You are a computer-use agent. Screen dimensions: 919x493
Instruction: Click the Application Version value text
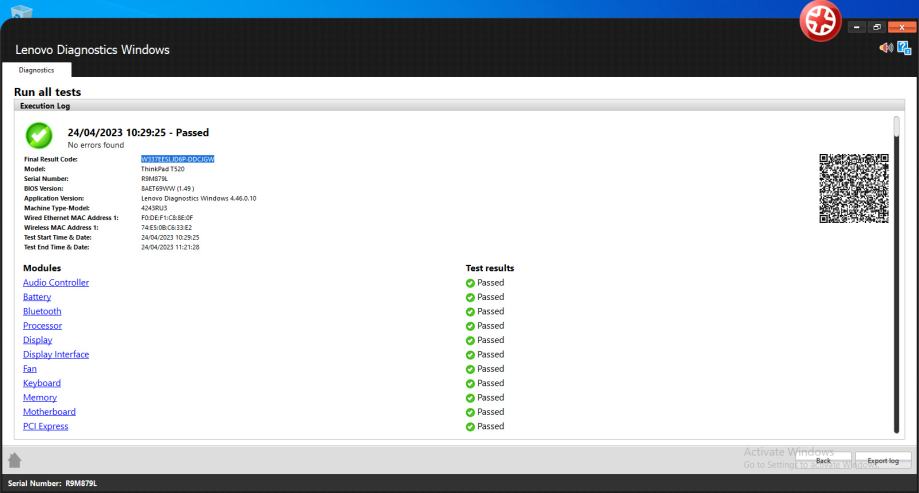pos(199,198)
